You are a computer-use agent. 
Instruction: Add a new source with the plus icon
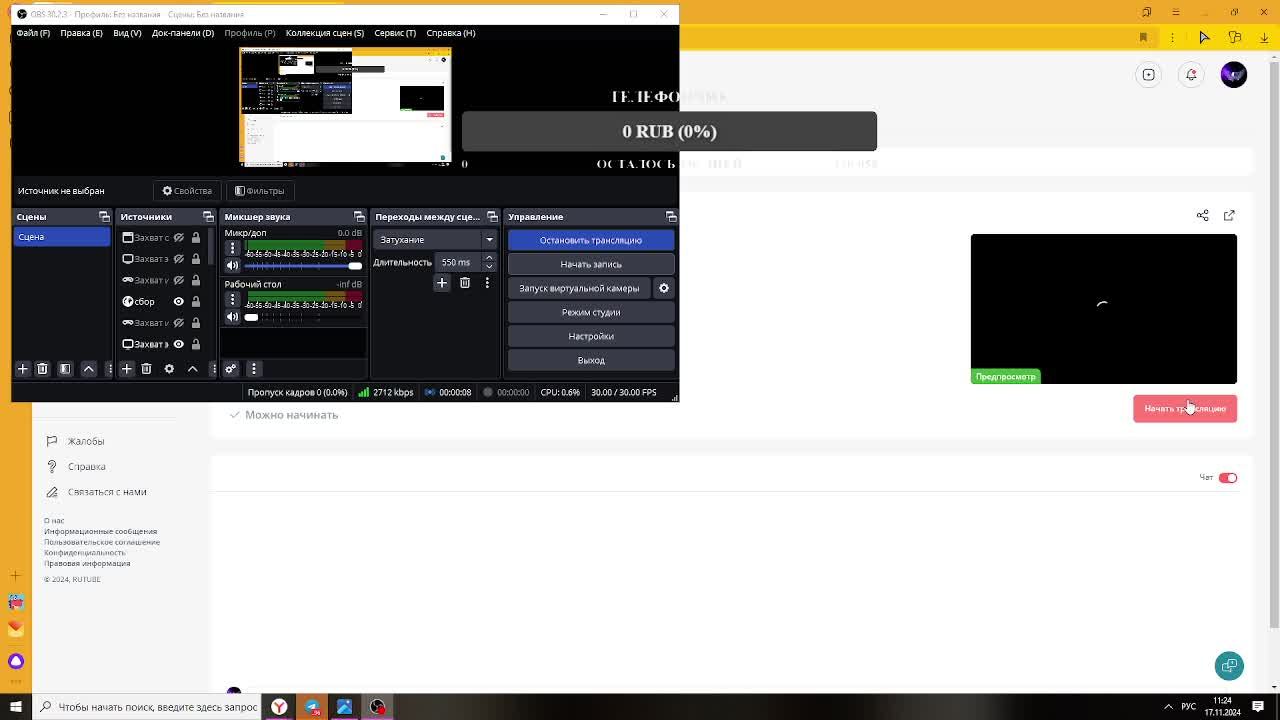[127, 369]
